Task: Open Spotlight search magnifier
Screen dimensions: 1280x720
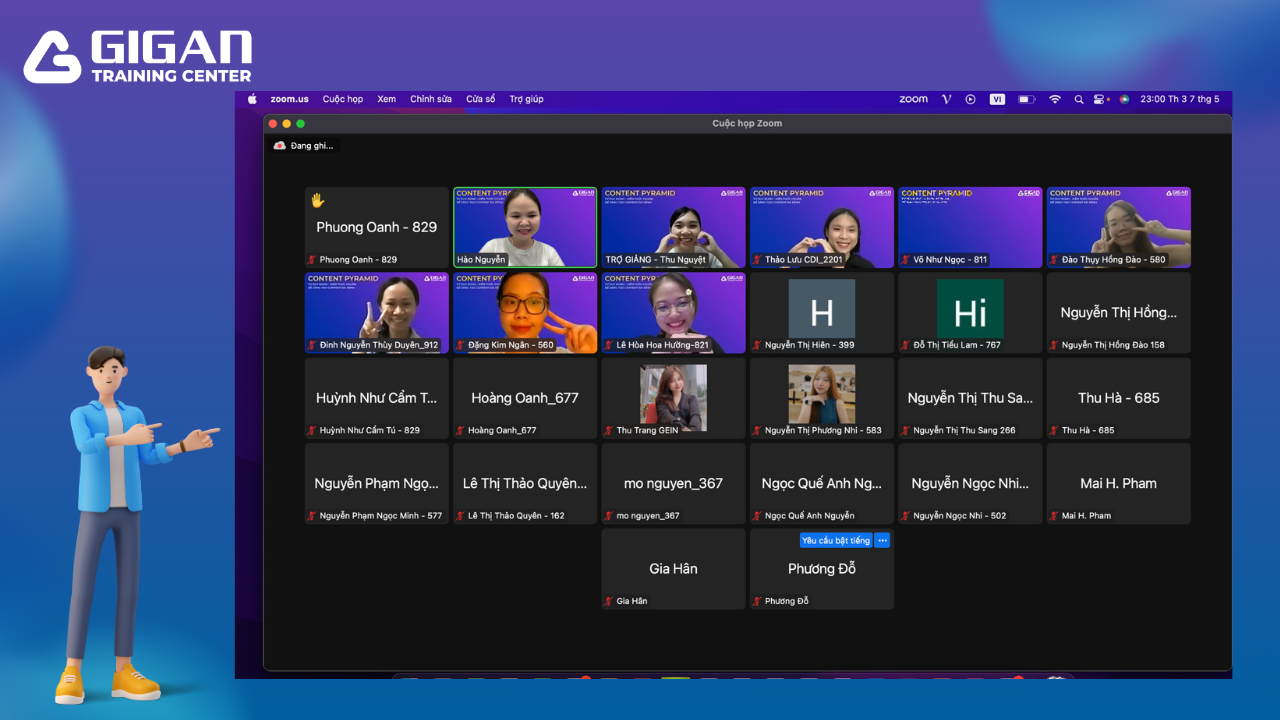Action: (1079, 99)
